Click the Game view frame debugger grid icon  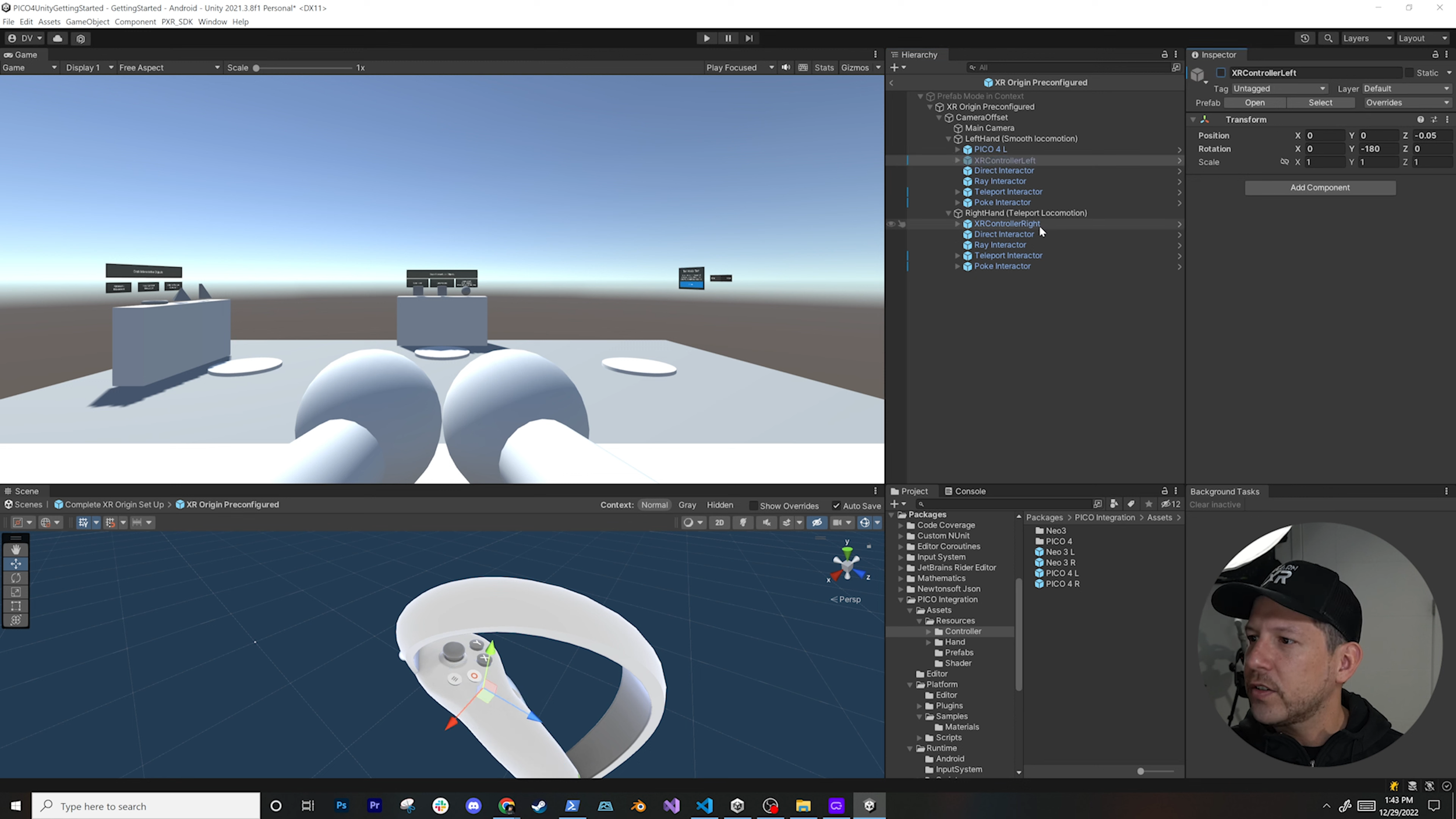click(803, 68)
